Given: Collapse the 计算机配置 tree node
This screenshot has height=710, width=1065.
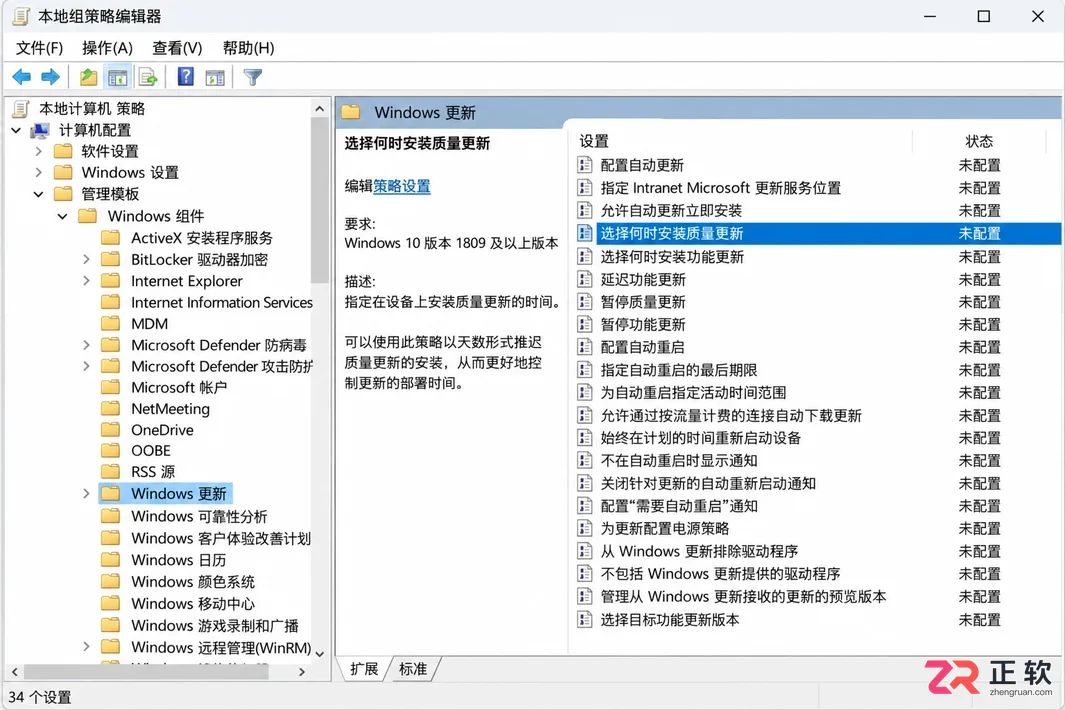Looking at the screenshot, I should tap(16, 130).
